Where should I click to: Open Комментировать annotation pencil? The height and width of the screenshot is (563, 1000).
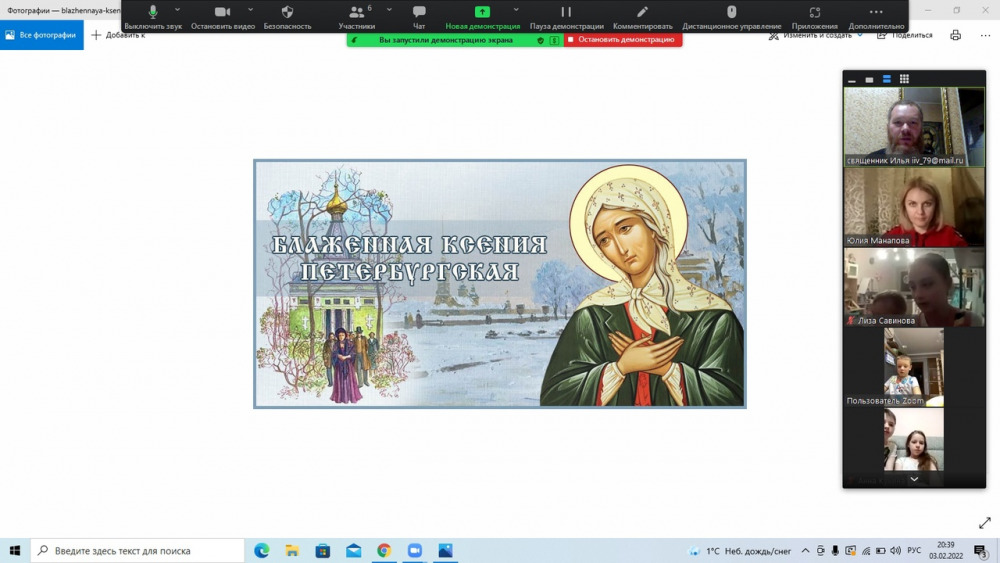[x=642, y=17]
